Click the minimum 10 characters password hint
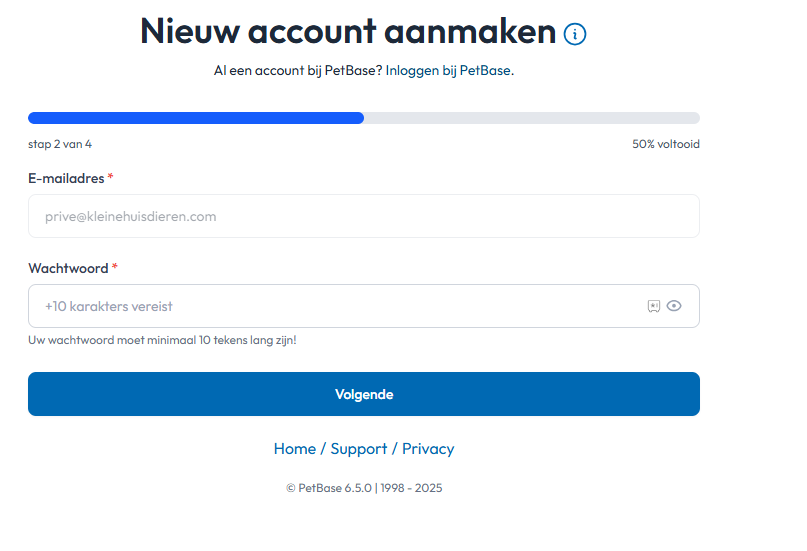The image size is (807, 551). point(162,340)
